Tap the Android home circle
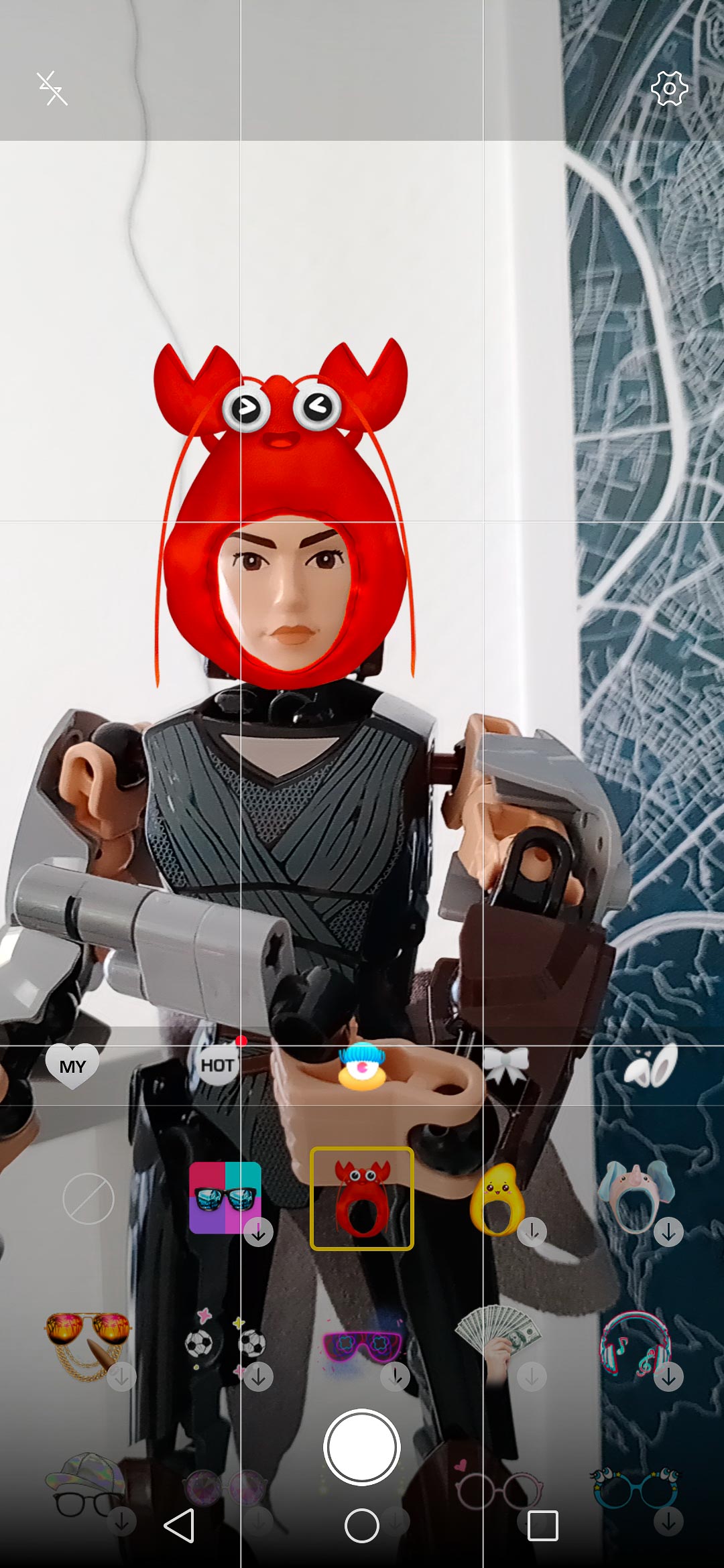724x1568 pixels. (362, 1526)
